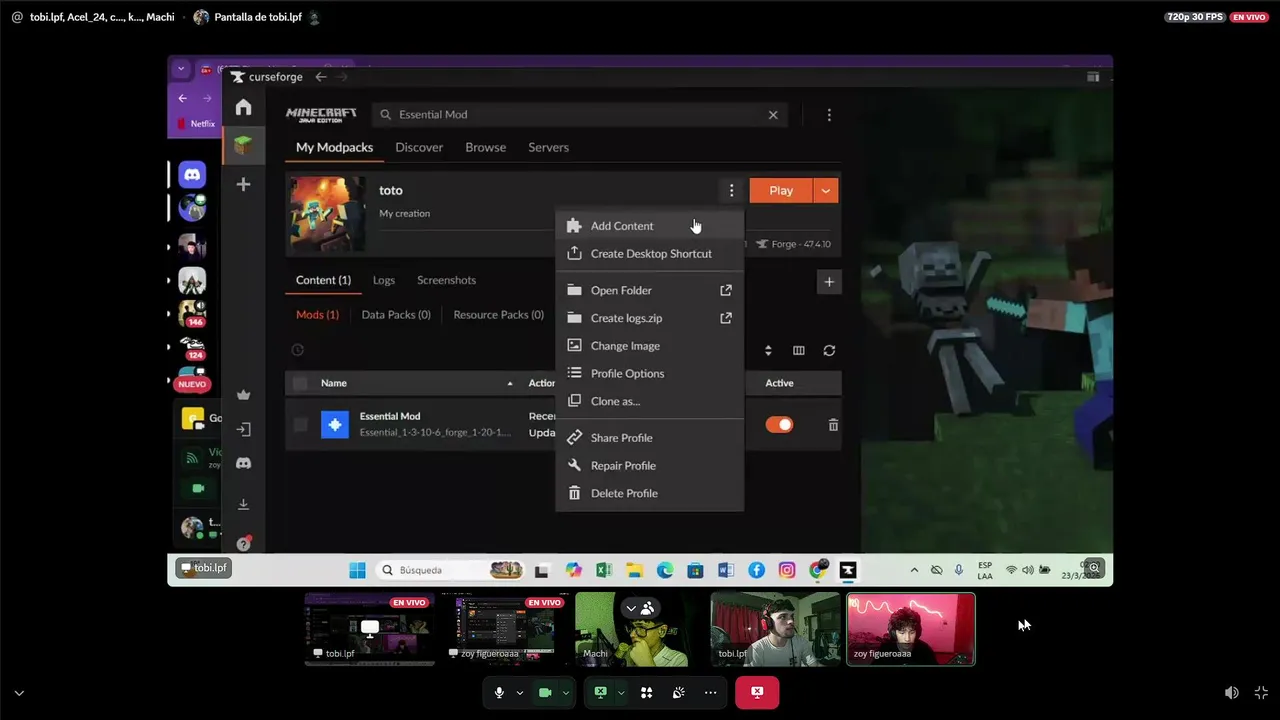Viewport: 1280px width, 720px height.
Task: Toggle microphone mute in call controls
Action: [499, 692]
